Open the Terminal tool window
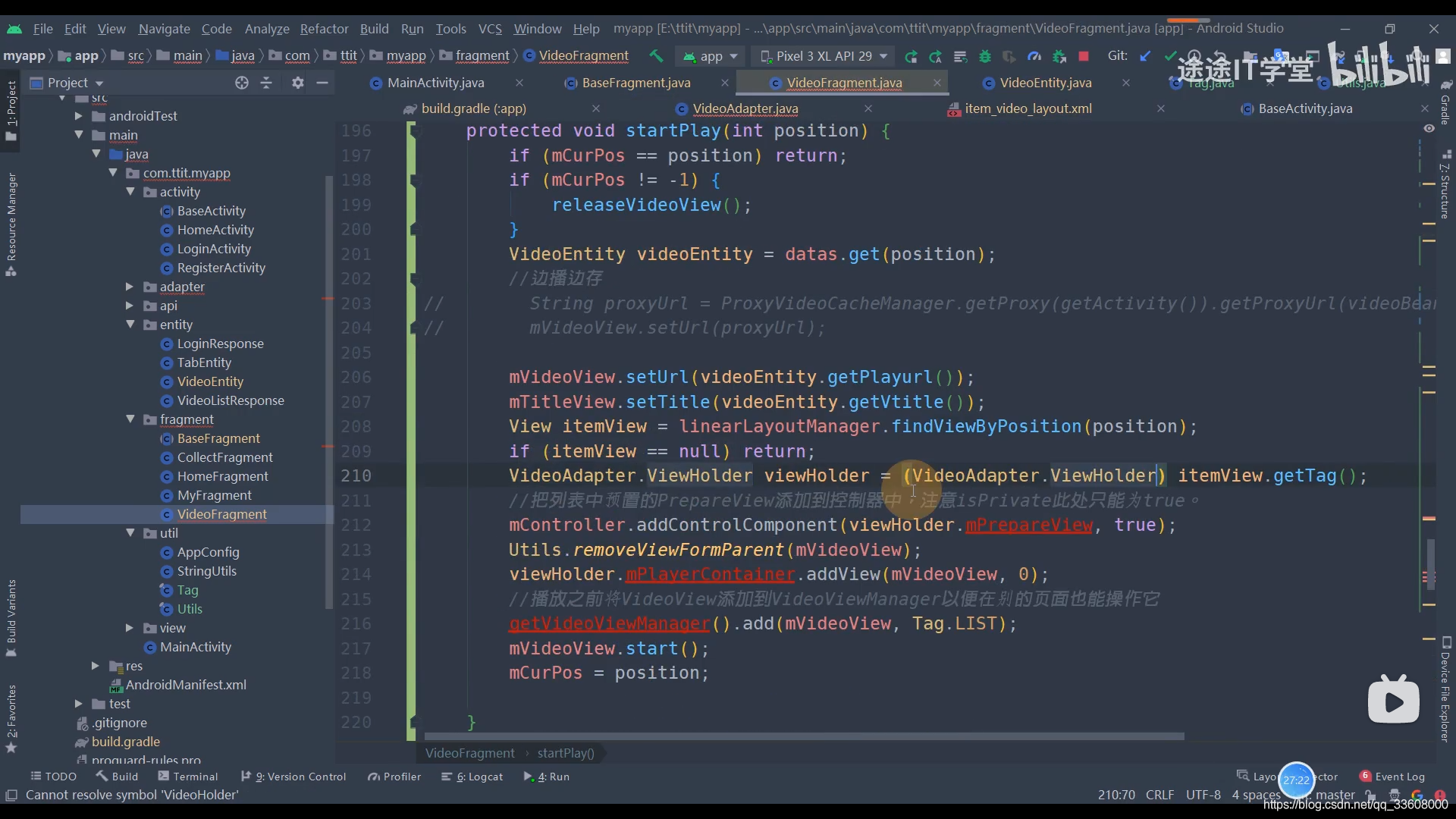Screen dimensions: 1456x819 [187, 777]
